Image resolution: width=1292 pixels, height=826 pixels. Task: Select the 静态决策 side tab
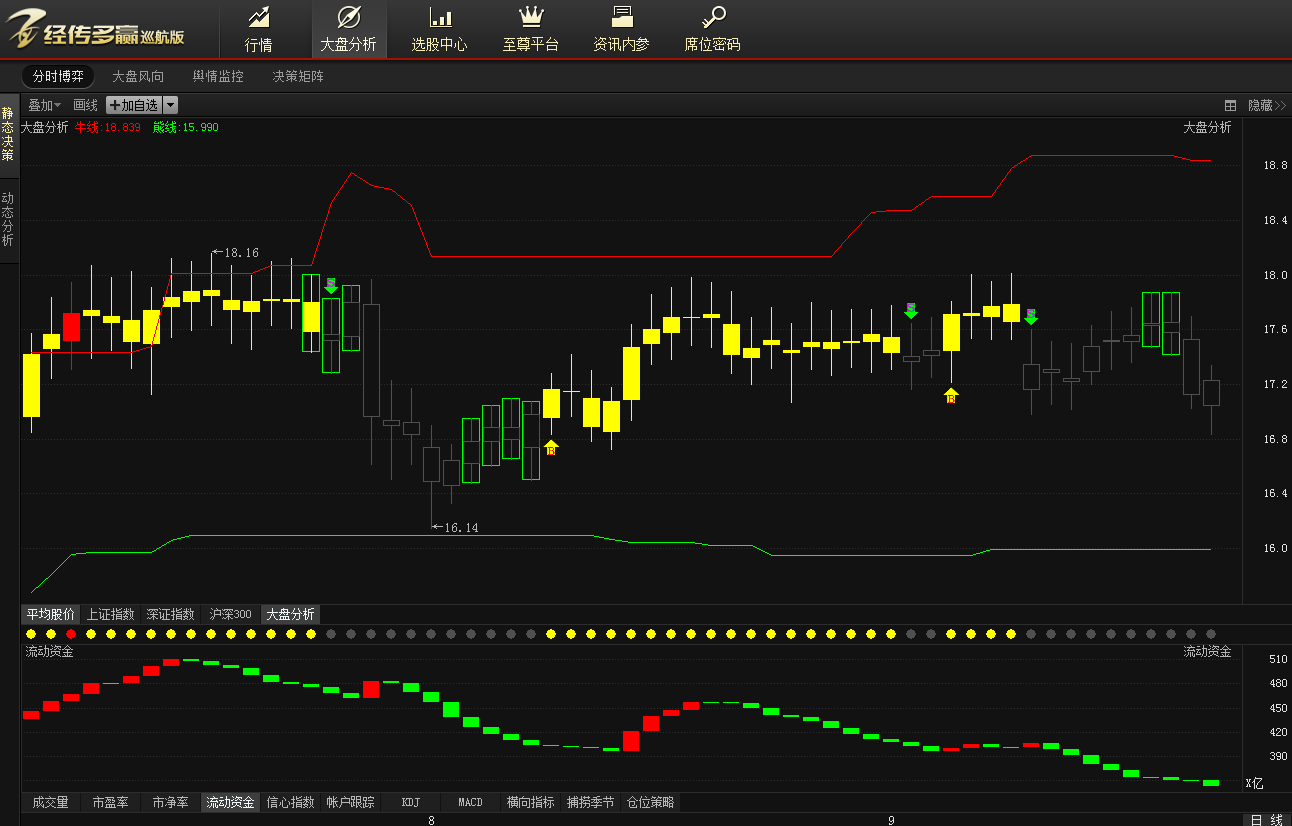(x=8, y=134)
